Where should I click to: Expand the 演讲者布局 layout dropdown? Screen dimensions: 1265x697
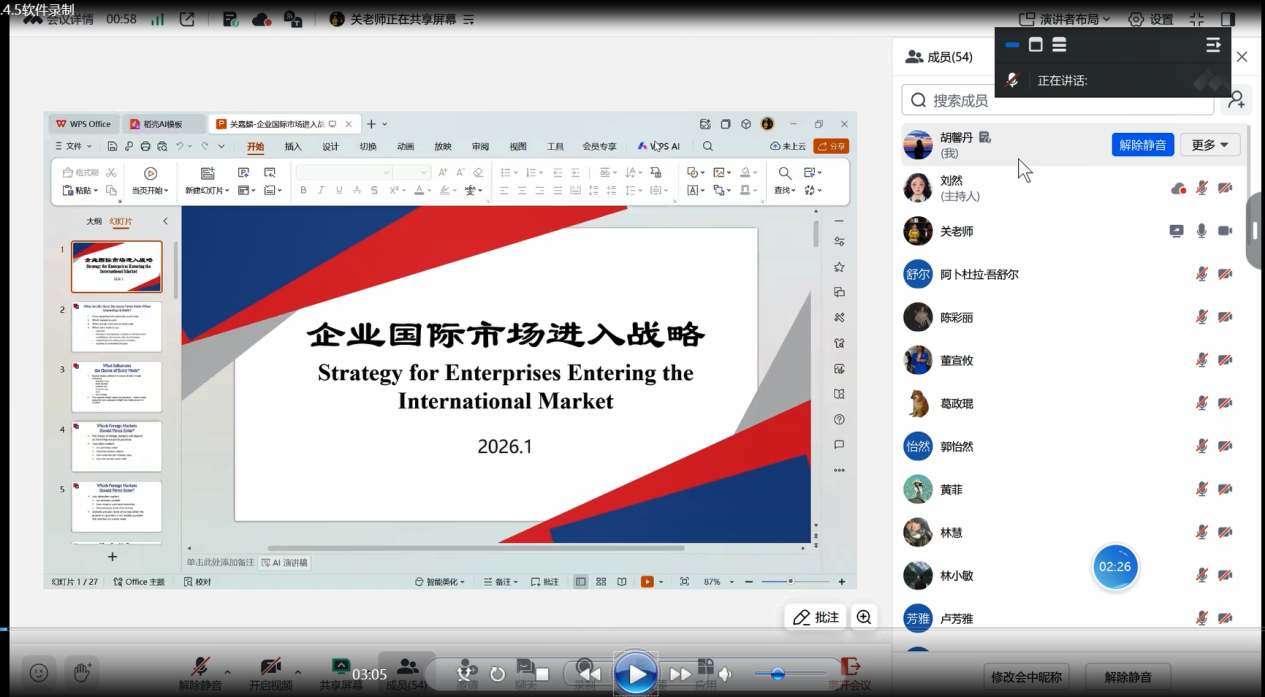pyautogui.click(x=1068, y=19)
